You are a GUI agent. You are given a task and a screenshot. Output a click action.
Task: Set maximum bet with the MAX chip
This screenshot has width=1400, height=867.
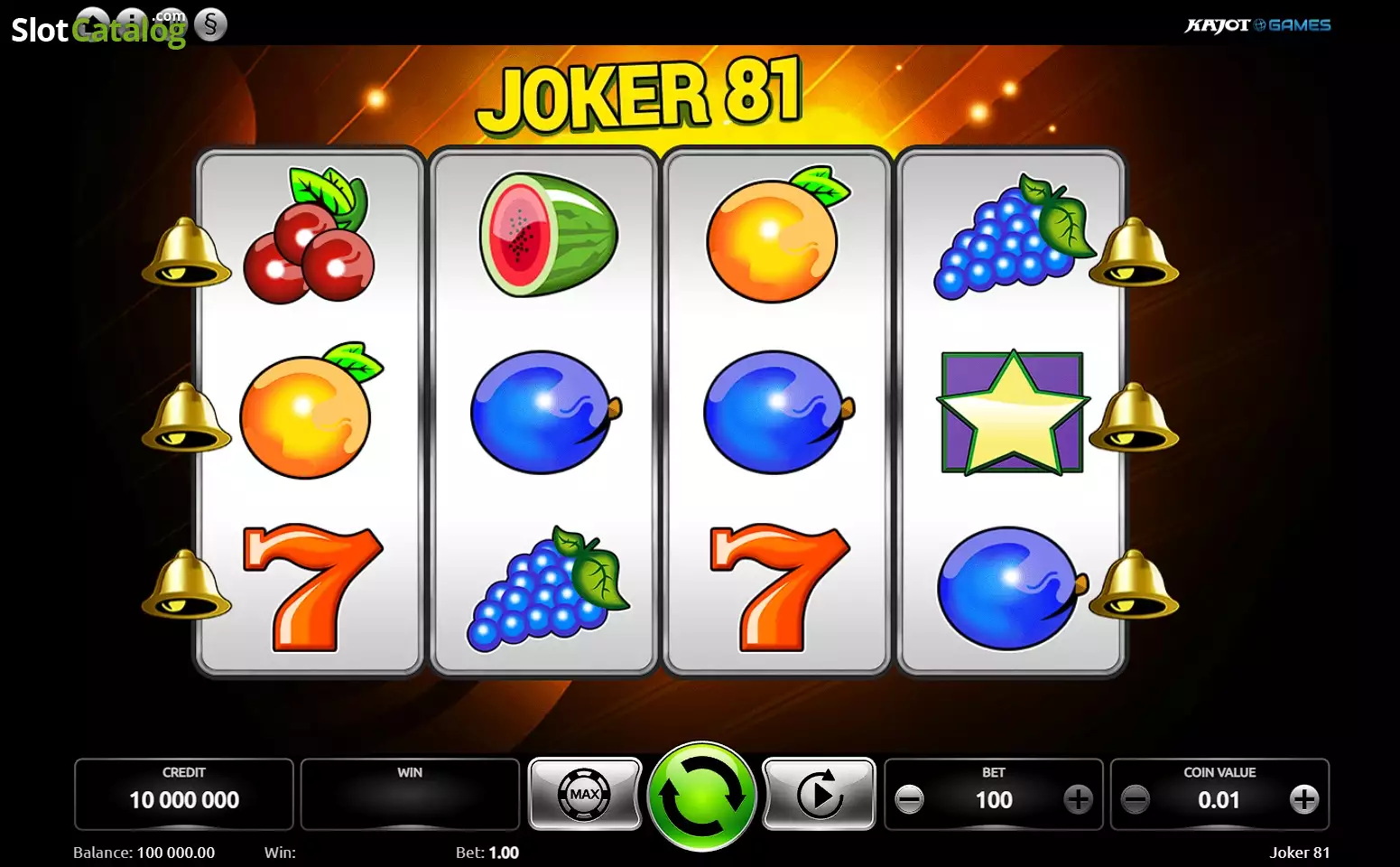585,794
